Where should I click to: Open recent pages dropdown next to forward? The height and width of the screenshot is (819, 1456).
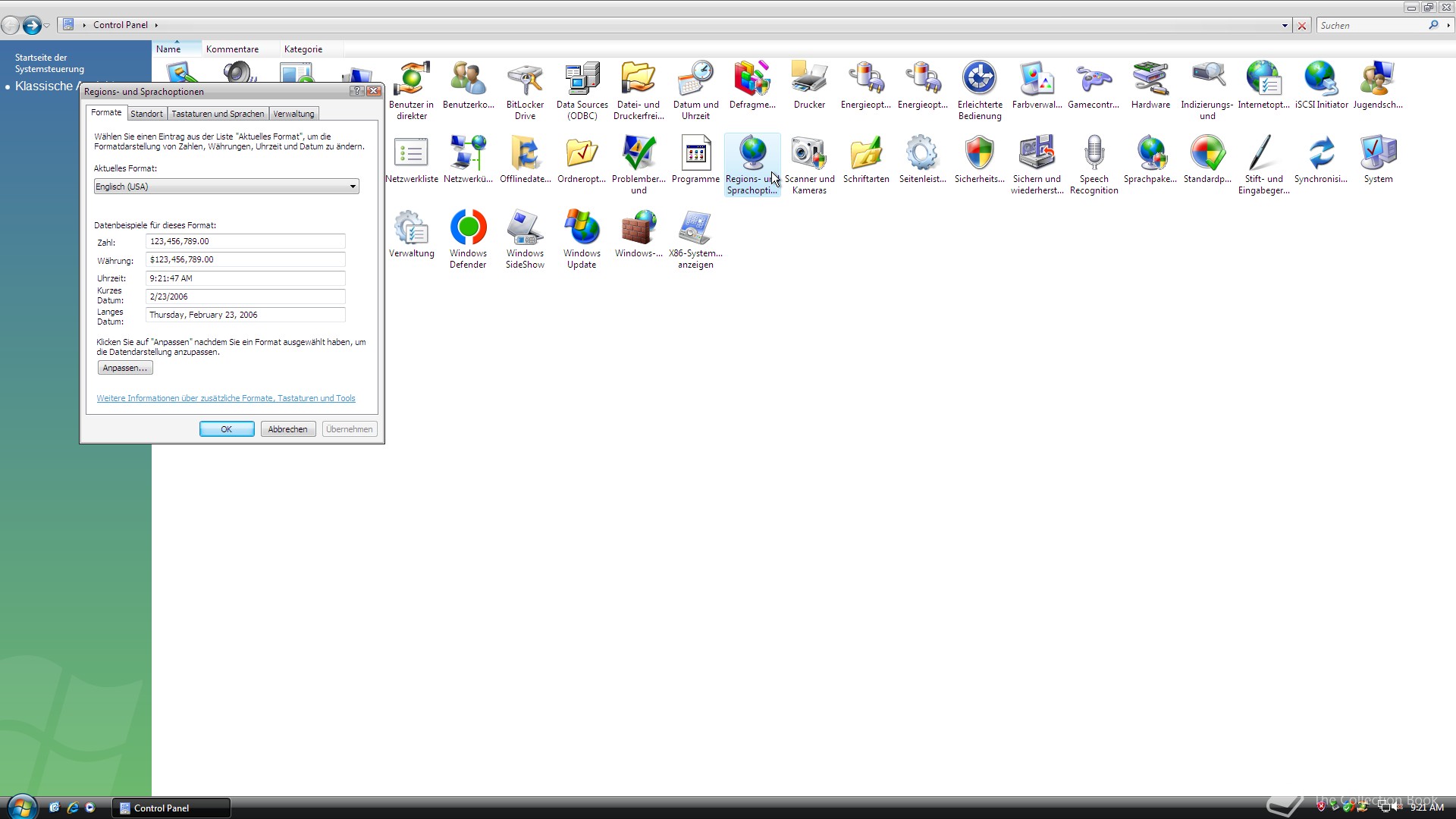tap(47, 26)
